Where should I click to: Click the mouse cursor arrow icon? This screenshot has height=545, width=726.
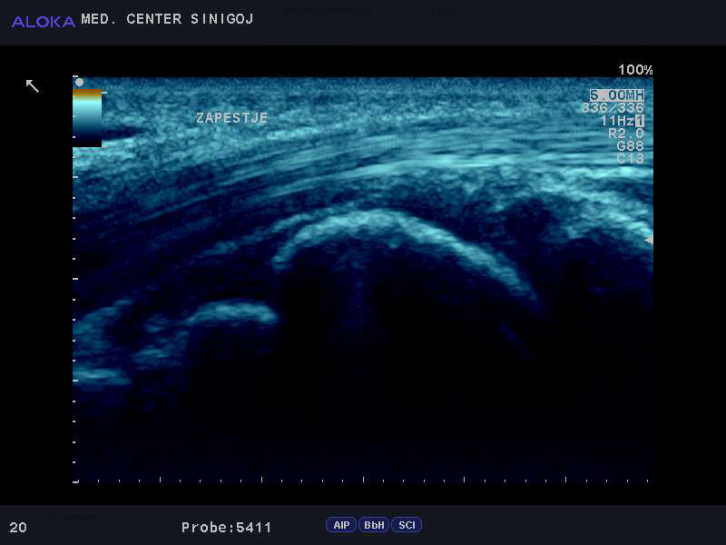click(32, 86)
